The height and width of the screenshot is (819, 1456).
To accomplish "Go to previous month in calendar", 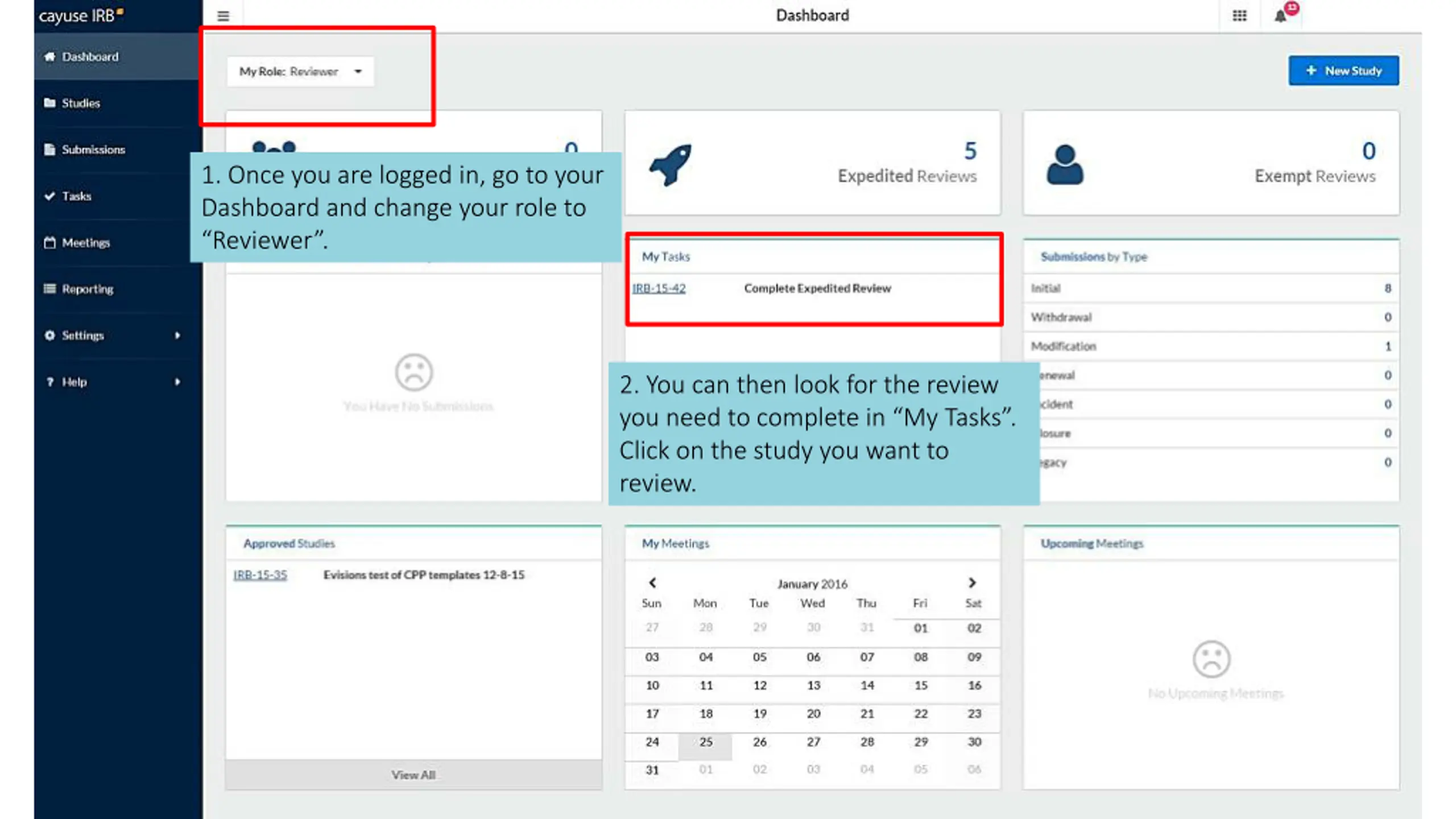I will pyautogui.click(x=652, y=582).
